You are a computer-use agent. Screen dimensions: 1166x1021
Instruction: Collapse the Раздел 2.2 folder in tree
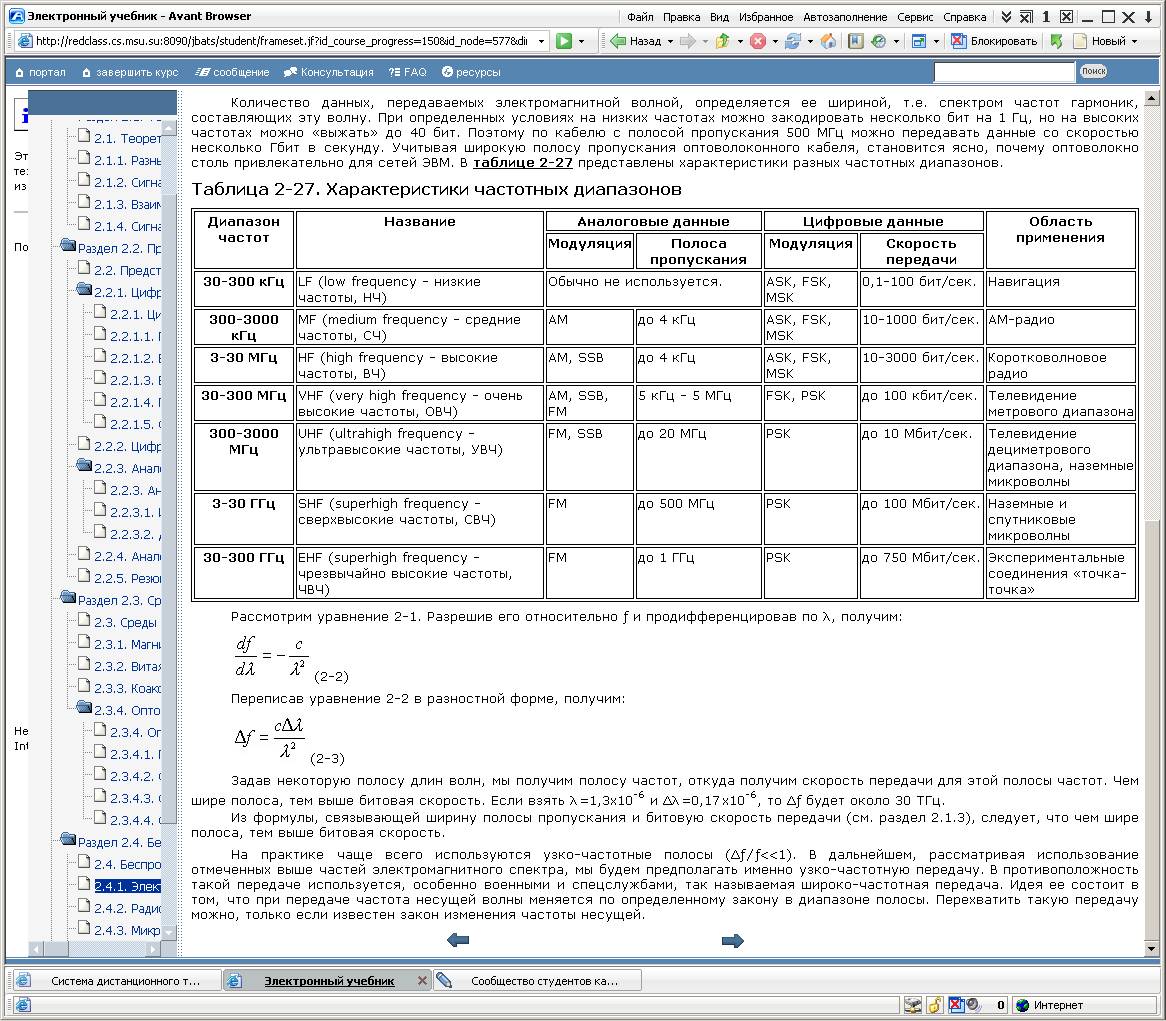pos(68,245)
